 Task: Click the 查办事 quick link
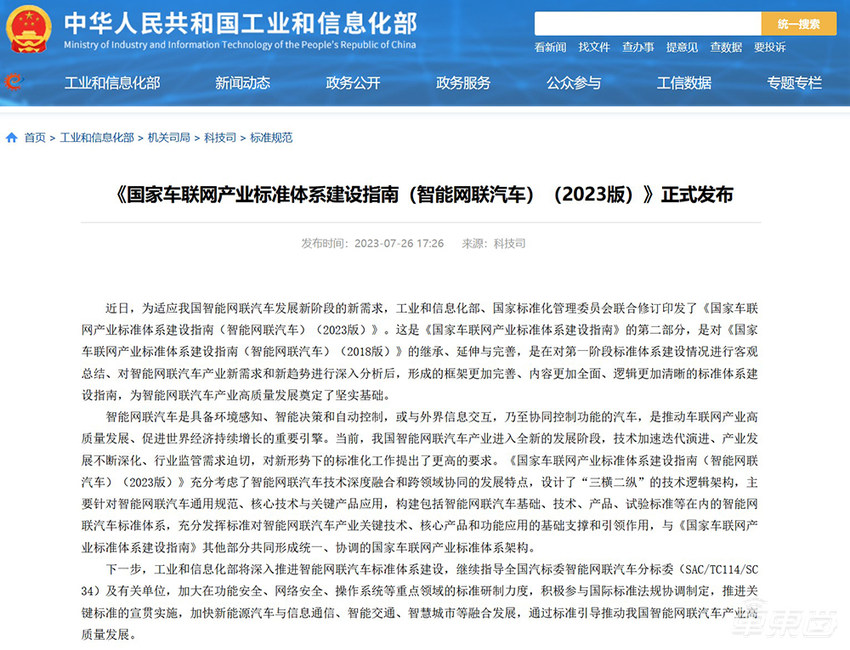(x=638, y=46)
